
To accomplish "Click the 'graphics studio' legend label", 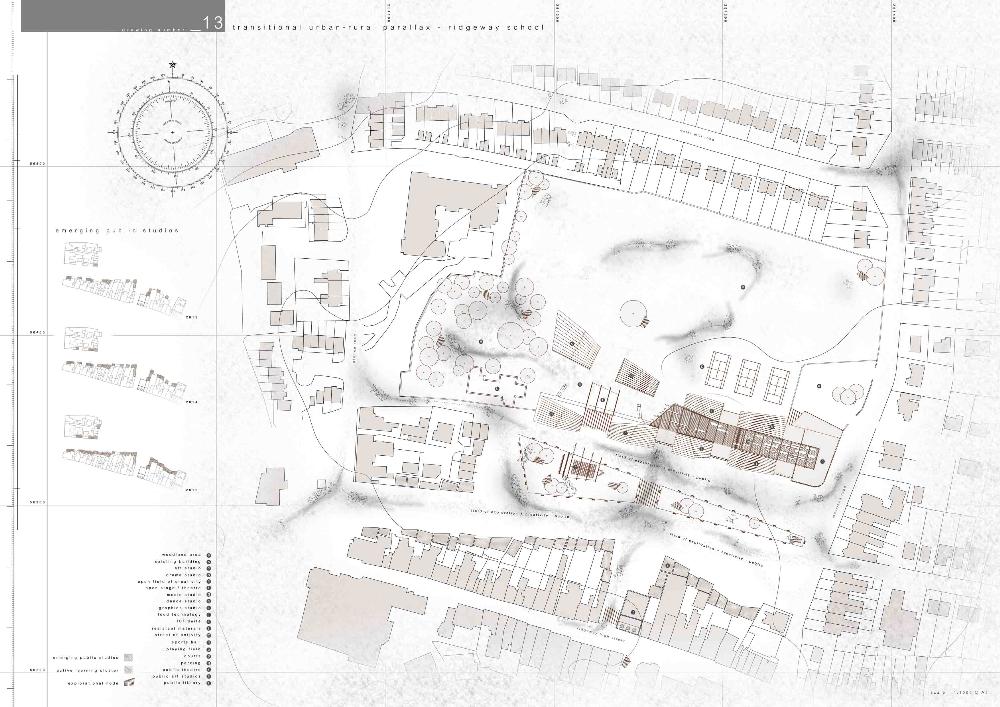I will click(179, 608).
